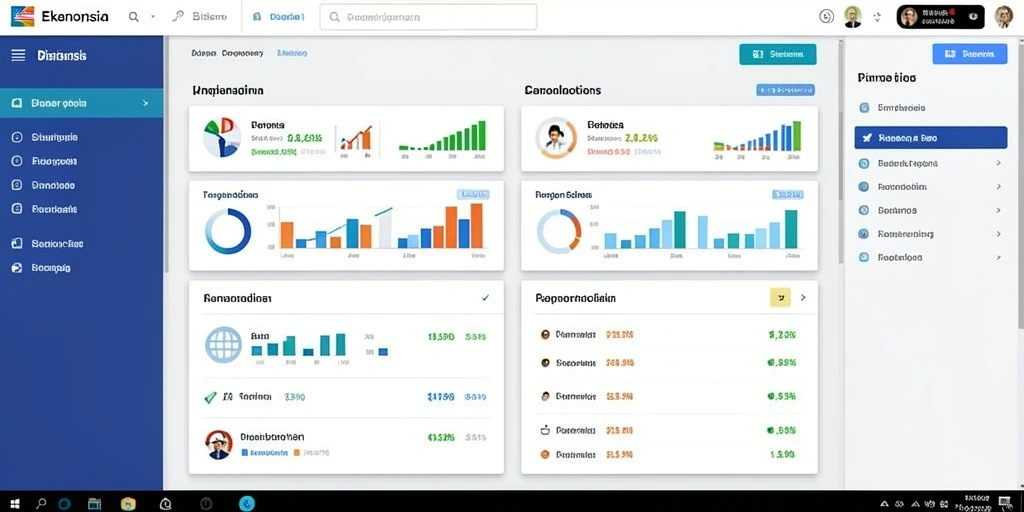Toggle the green check row icon

(210, 397)
